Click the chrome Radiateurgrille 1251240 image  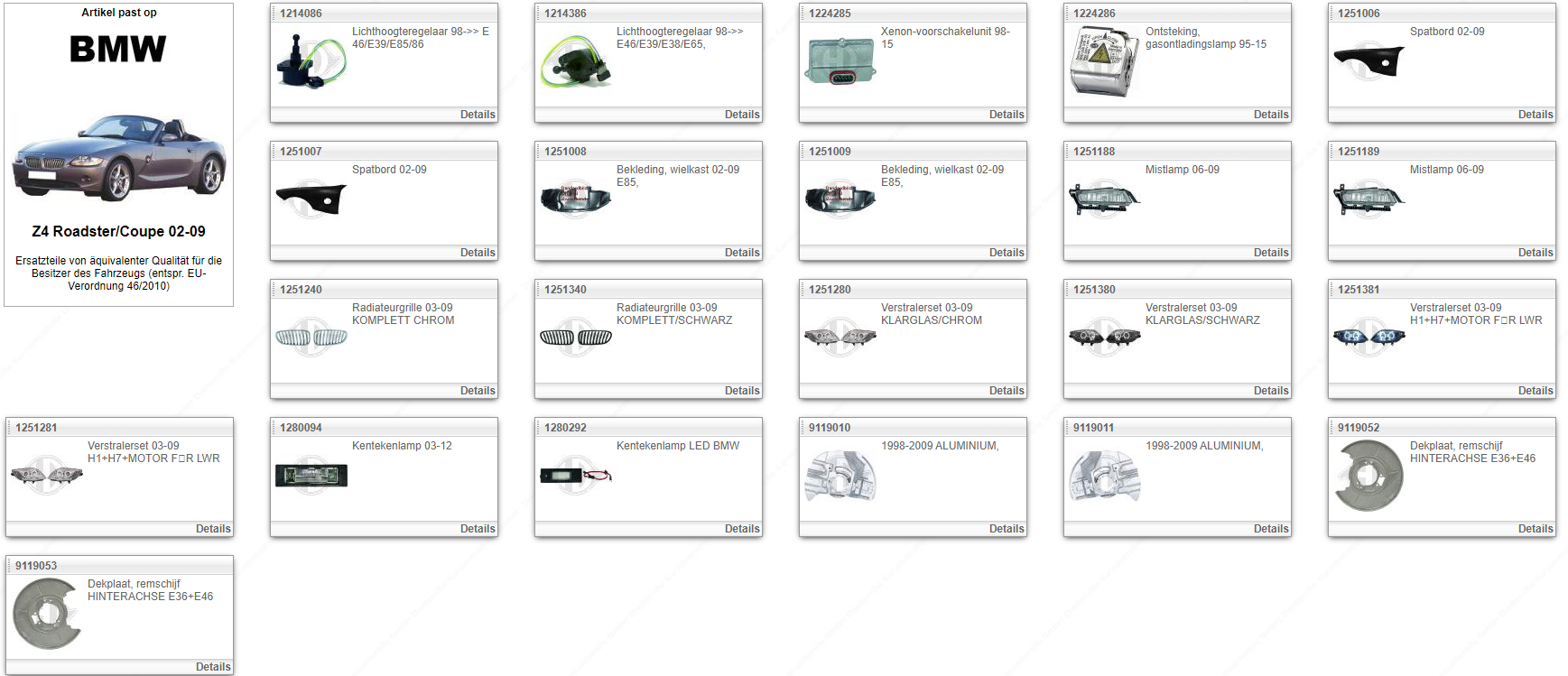pyautogui.click(x=311, y=338)
